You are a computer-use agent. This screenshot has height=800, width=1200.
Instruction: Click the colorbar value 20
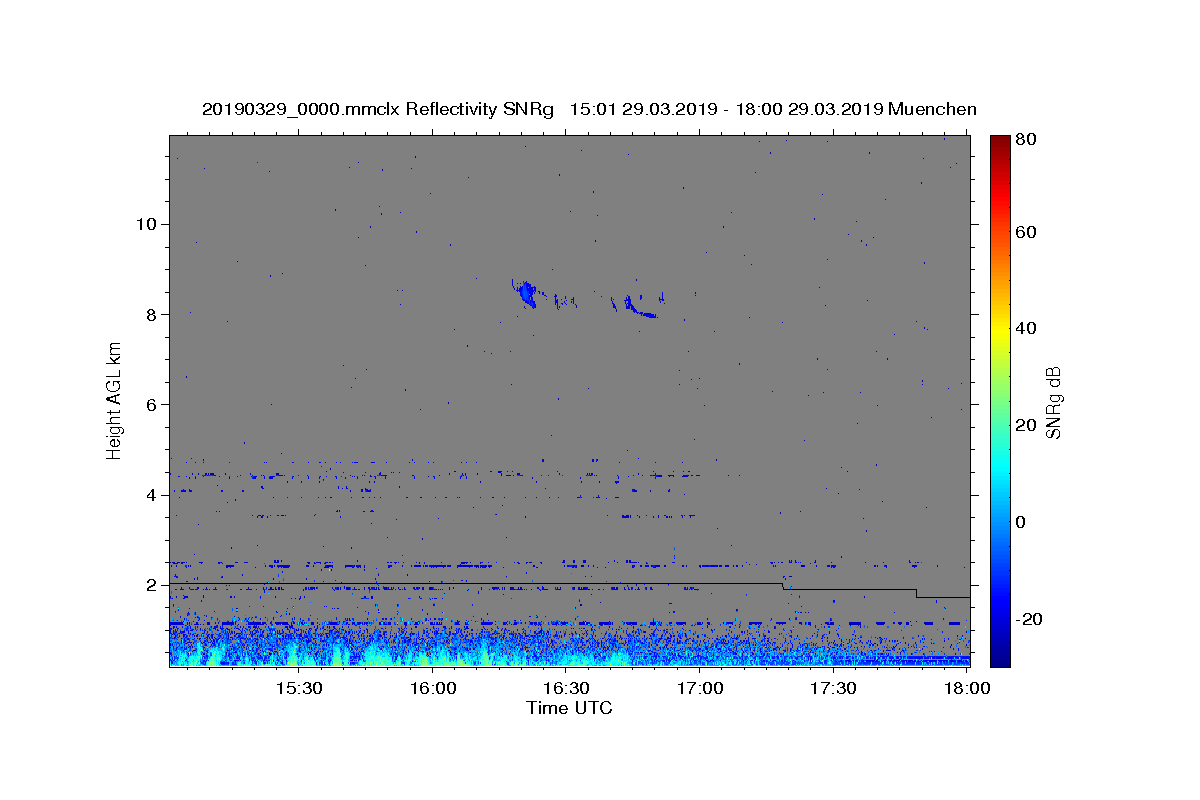click(1026, 425)
